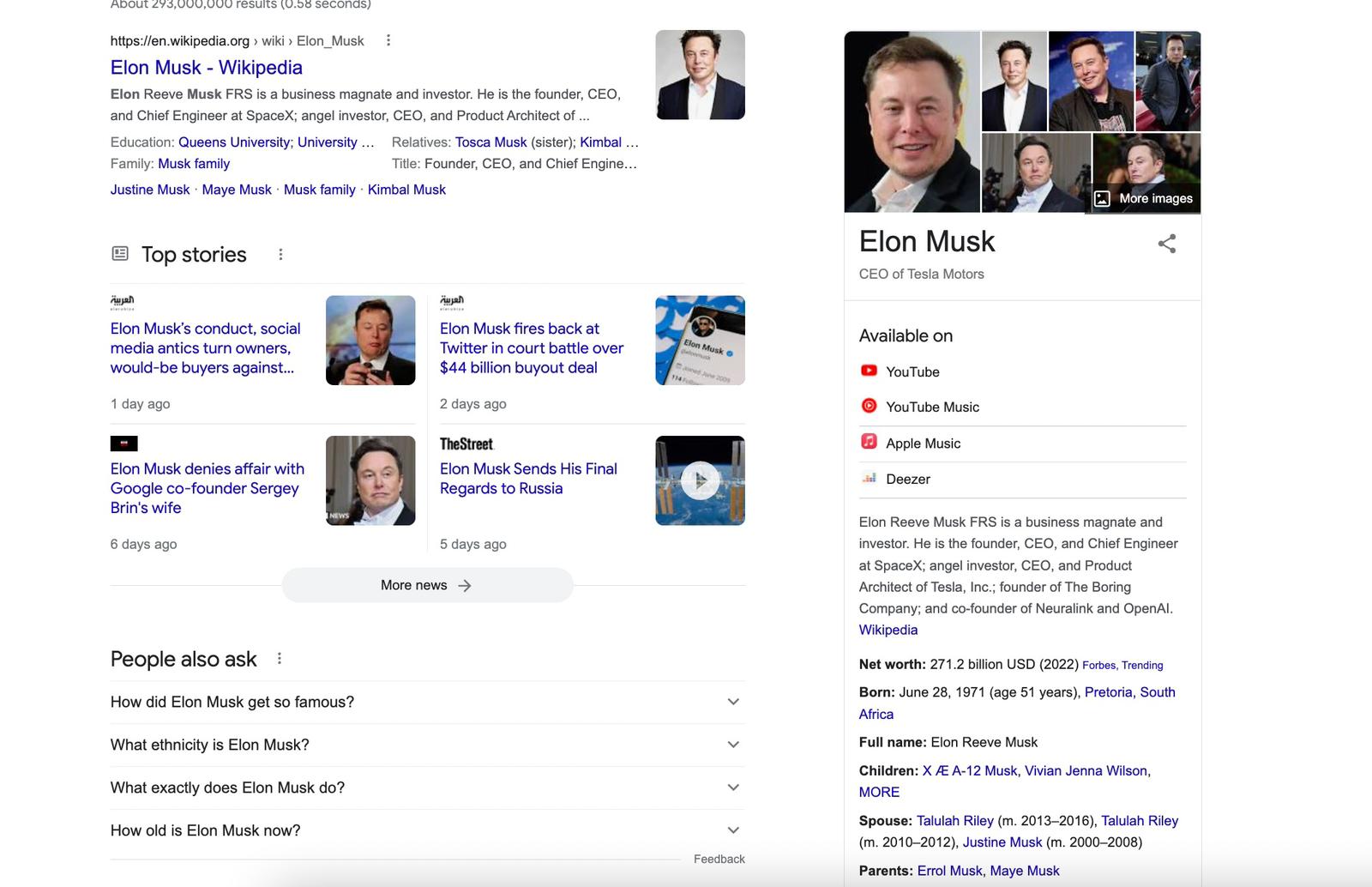Open the Maye Musk sitelink

[x=237, y=190]
